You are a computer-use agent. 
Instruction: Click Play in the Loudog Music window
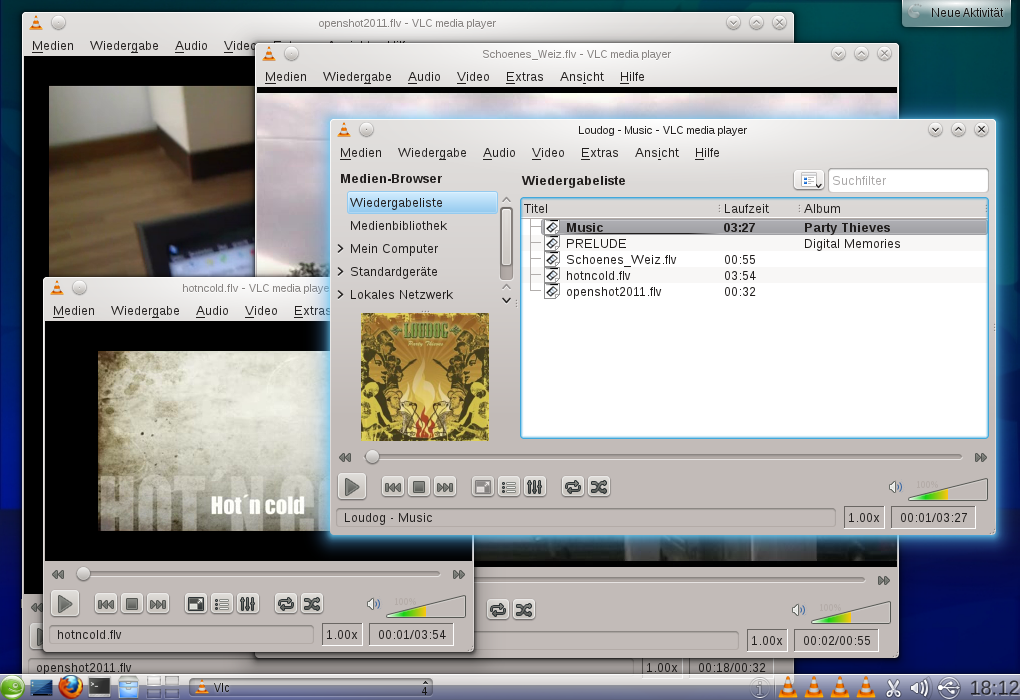[x=352, y=487]
